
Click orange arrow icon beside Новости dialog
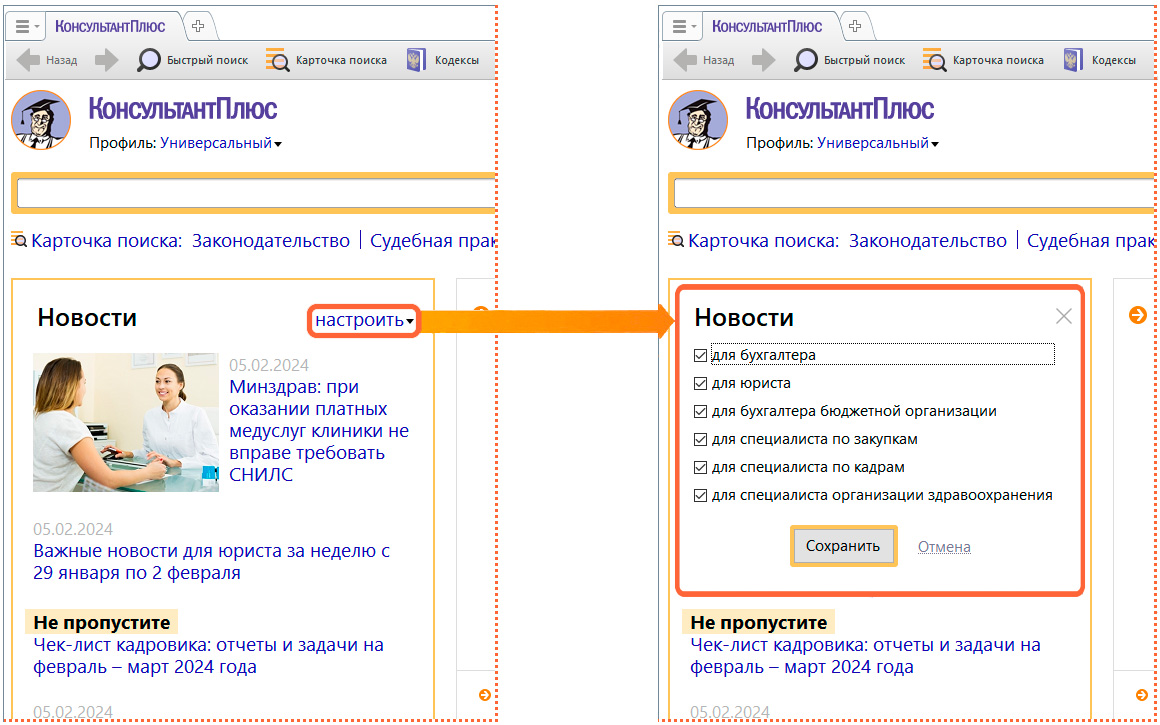pos(1137,315)
